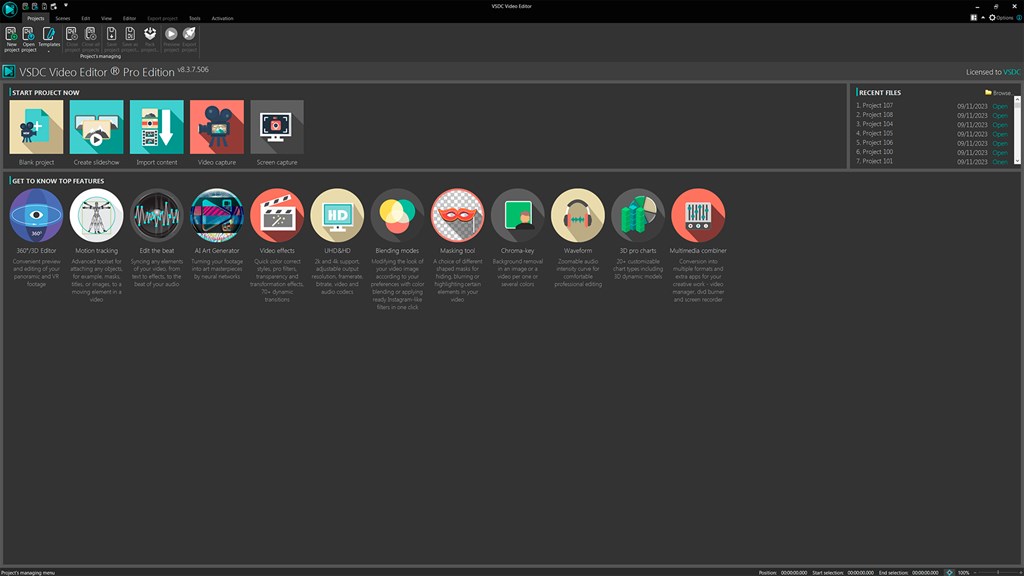This screenshot has width=1024, height=576.
Task: Select the Project 100 recent file row
Action: [932, 152]
